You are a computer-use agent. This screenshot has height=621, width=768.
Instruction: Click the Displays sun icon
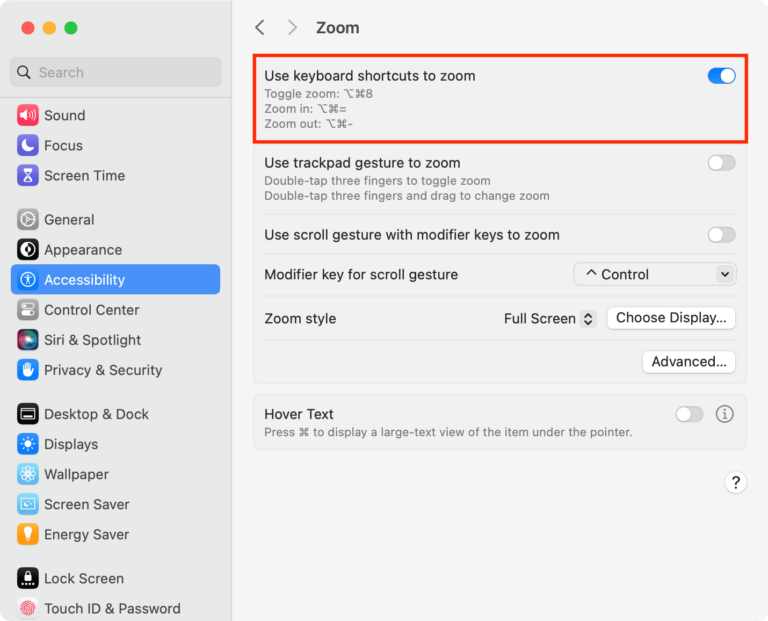pyautogui.click(x=28, y=444)
